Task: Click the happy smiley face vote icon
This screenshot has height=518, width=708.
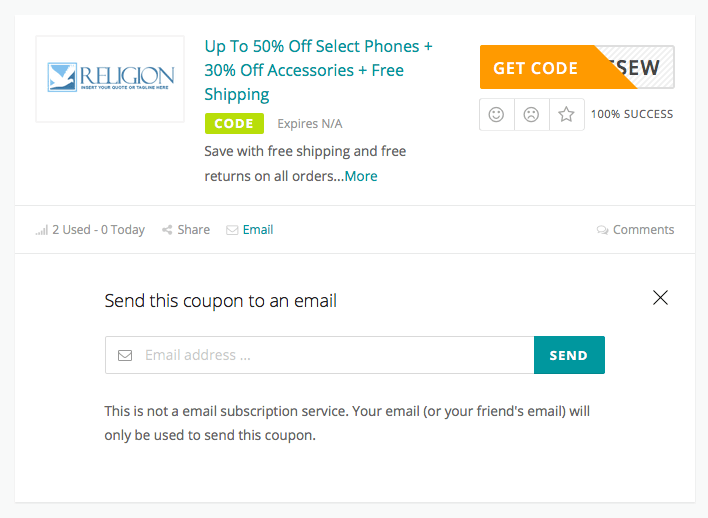Action: pos(496,114)
